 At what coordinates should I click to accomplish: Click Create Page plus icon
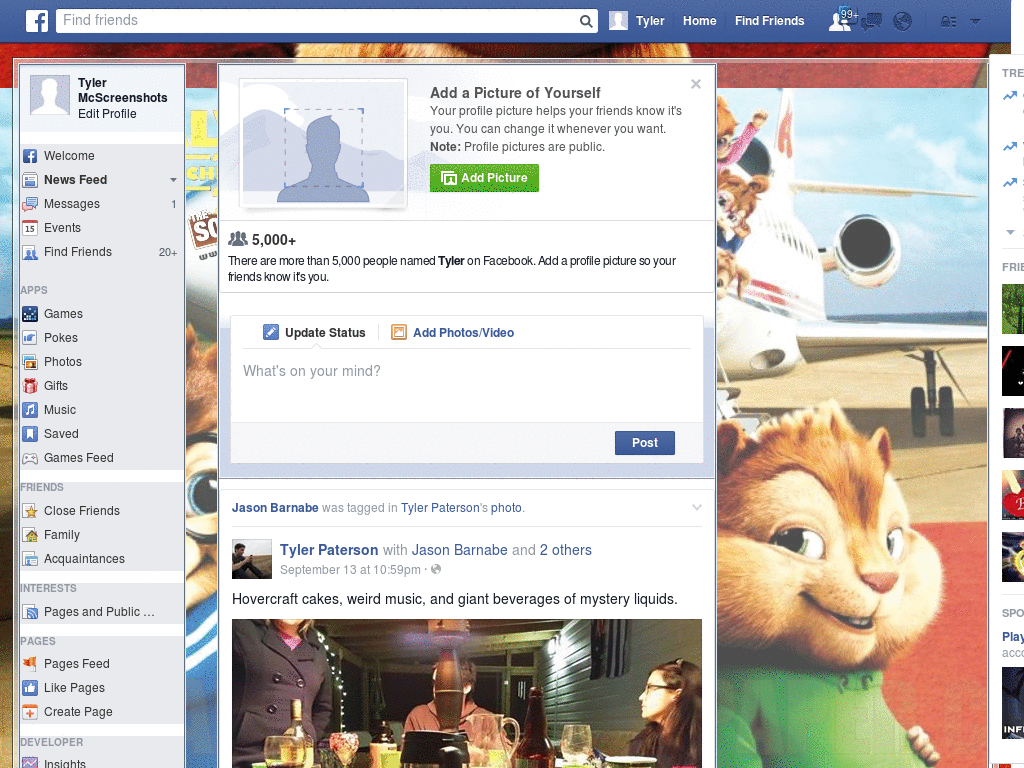(x=30, y=712)
